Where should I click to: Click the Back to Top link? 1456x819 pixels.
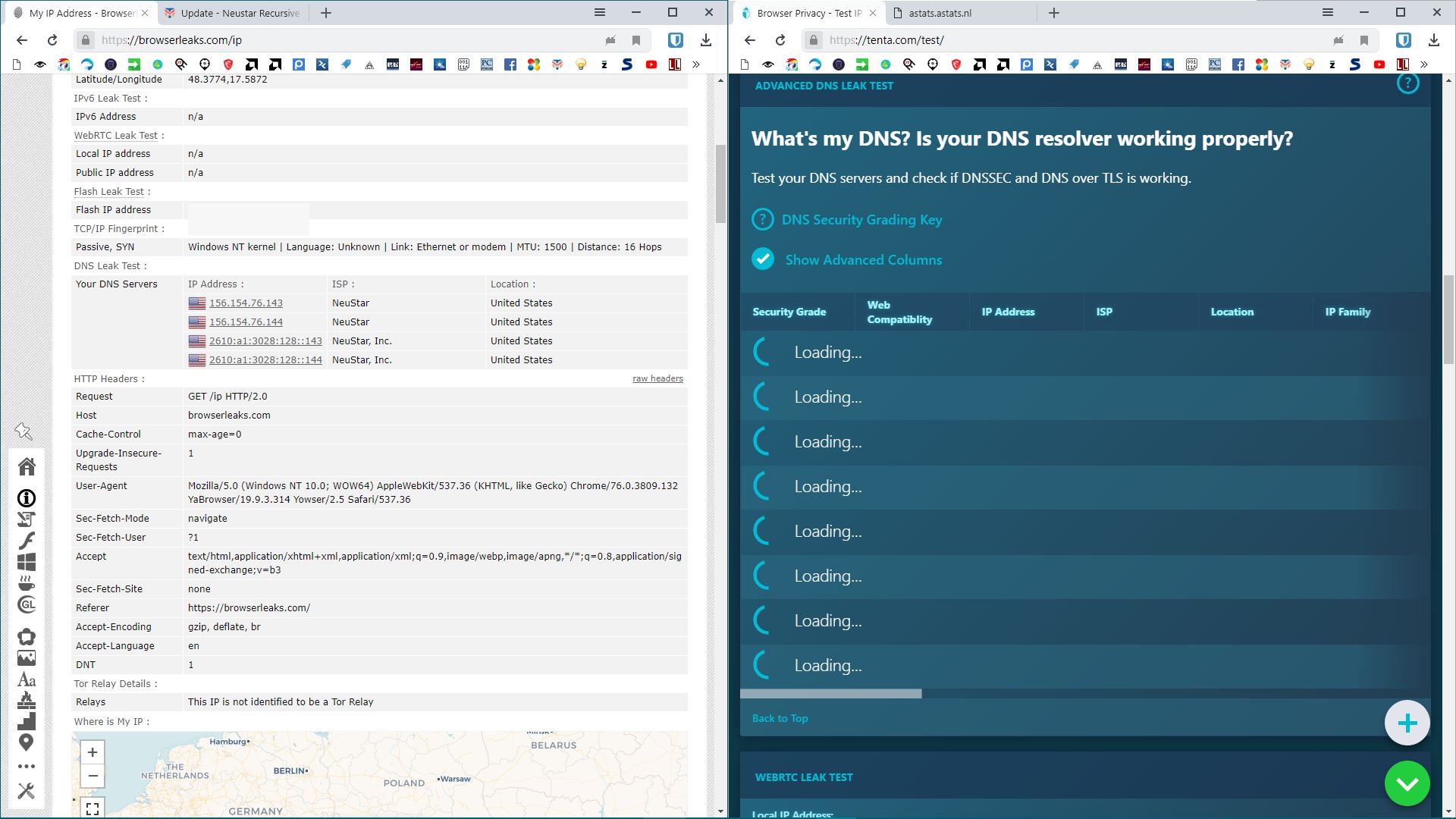[780, 718]
